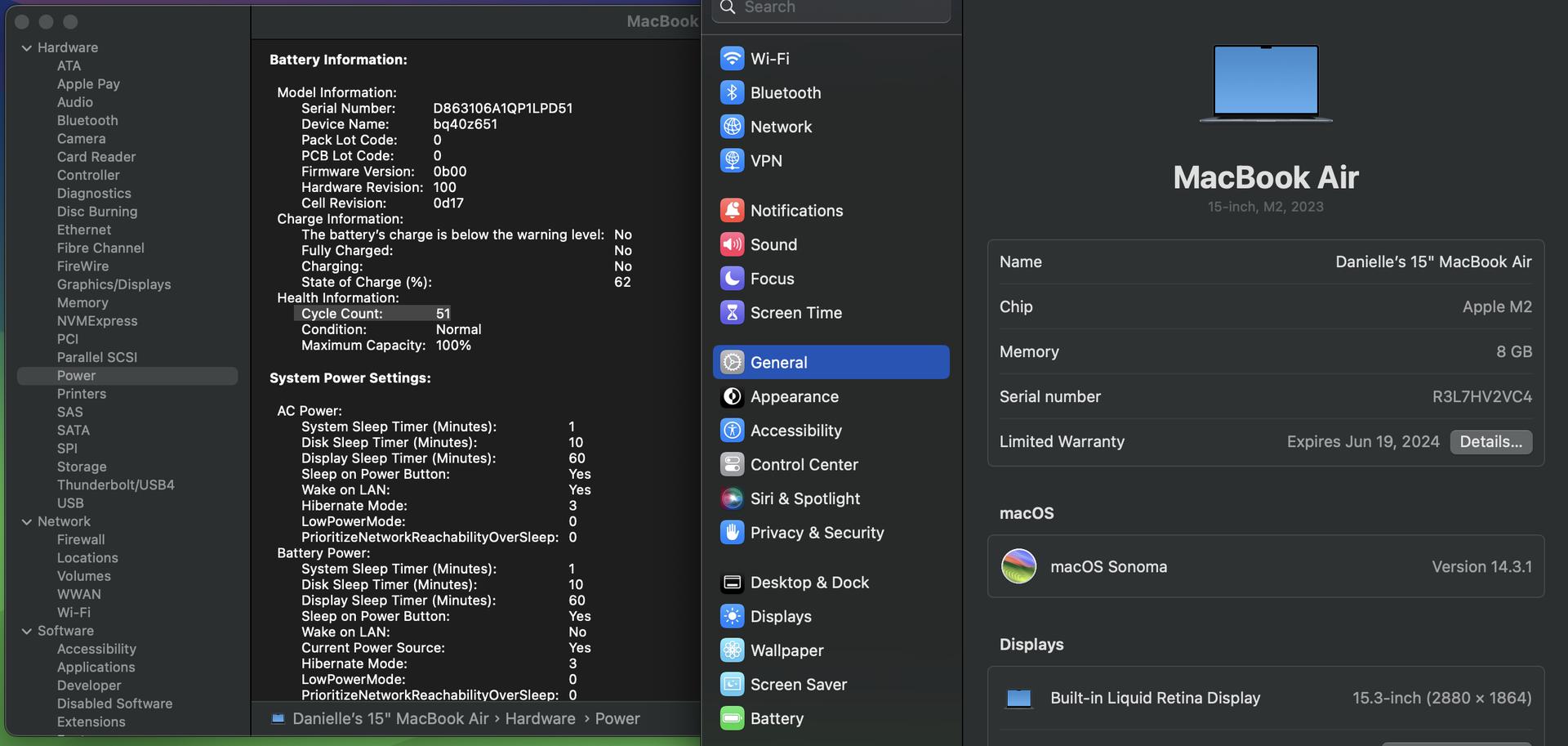Select Storage in the Hardware list

click(82, 467)
